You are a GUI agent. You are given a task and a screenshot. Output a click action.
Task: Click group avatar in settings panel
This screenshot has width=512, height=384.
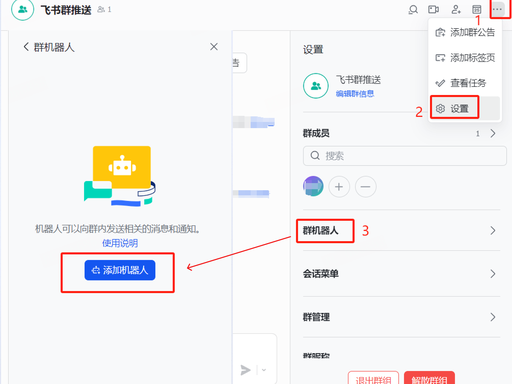pos(316,86)
